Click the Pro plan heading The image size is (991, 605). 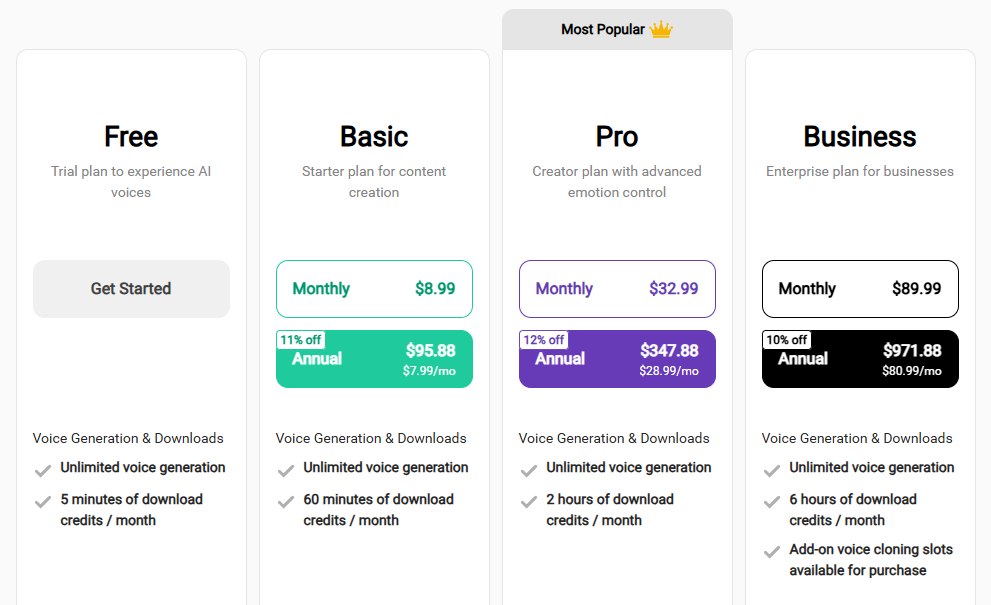pyautogui.click(x=617, y=136)
